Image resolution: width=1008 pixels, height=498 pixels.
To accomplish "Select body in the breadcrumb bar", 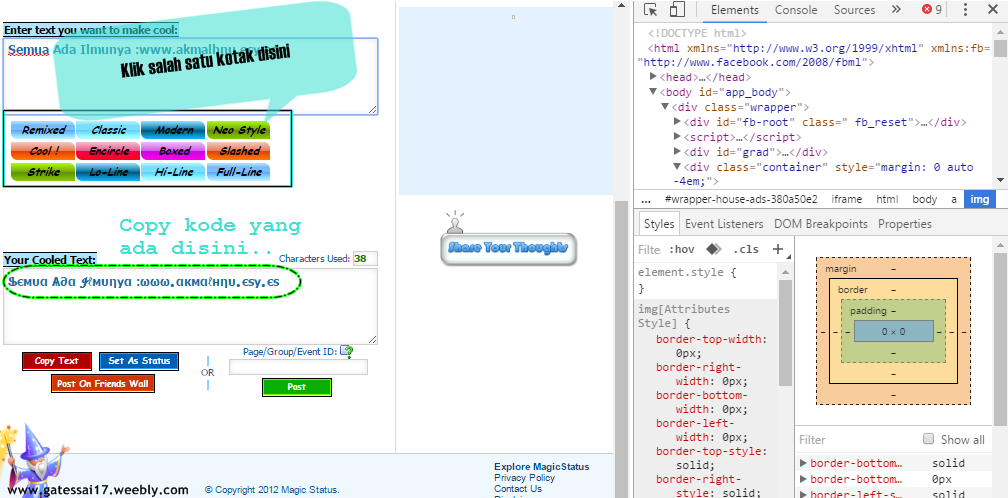I will tap(924, 199).
